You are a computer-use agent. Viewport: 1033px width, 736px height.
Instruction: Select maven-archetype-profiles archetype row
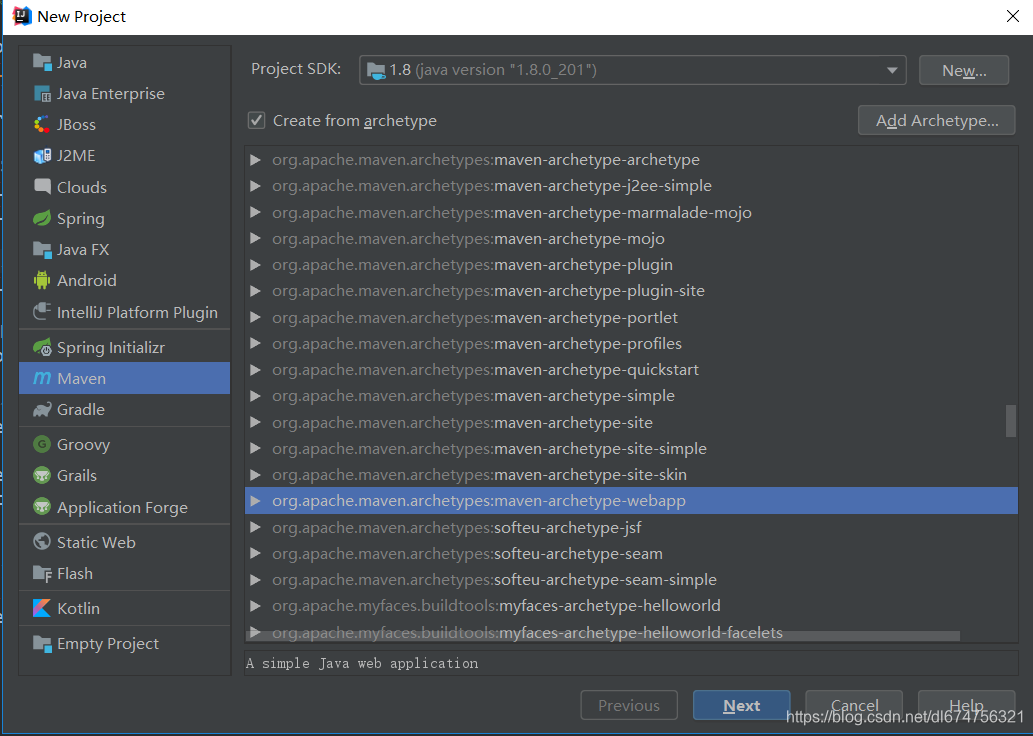(x=631, y=343)
